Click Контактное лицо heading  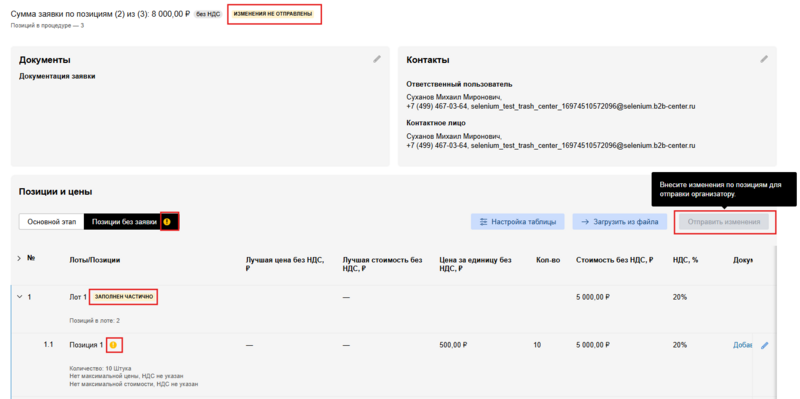(x=436, y=123)
